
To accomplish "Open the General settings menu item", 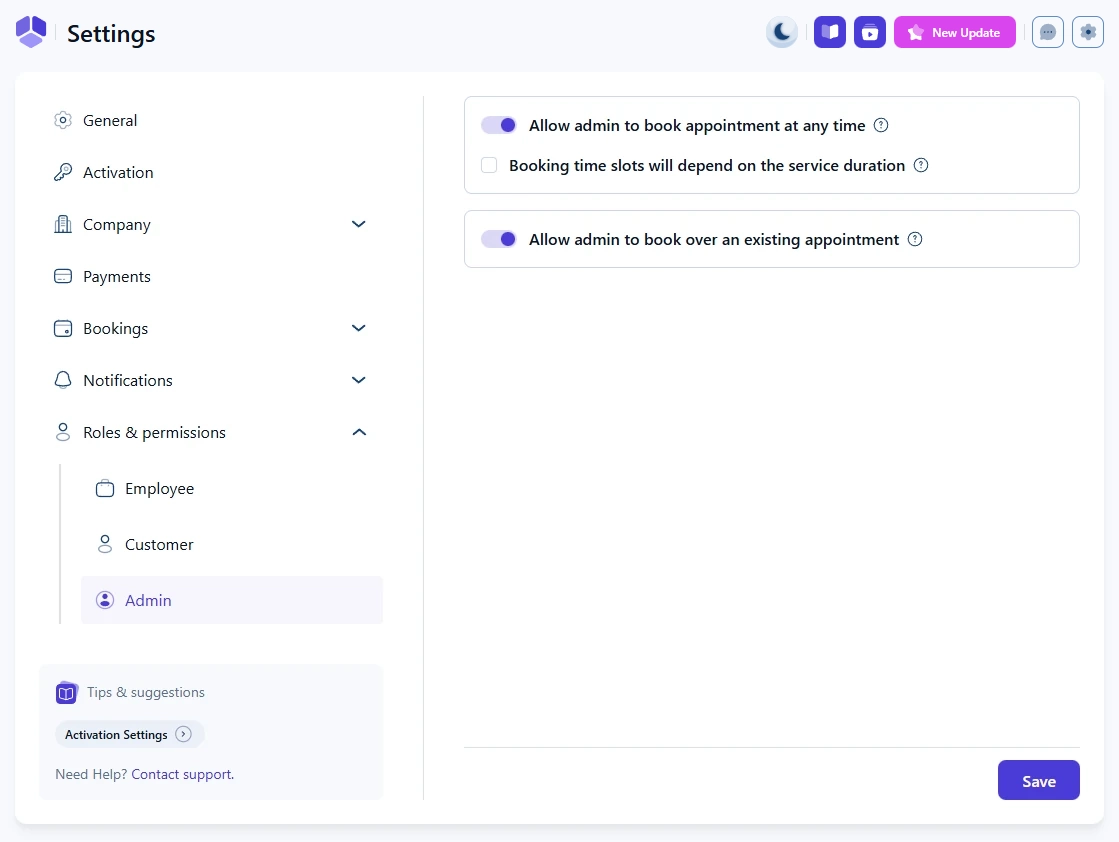I will [110, 120].
